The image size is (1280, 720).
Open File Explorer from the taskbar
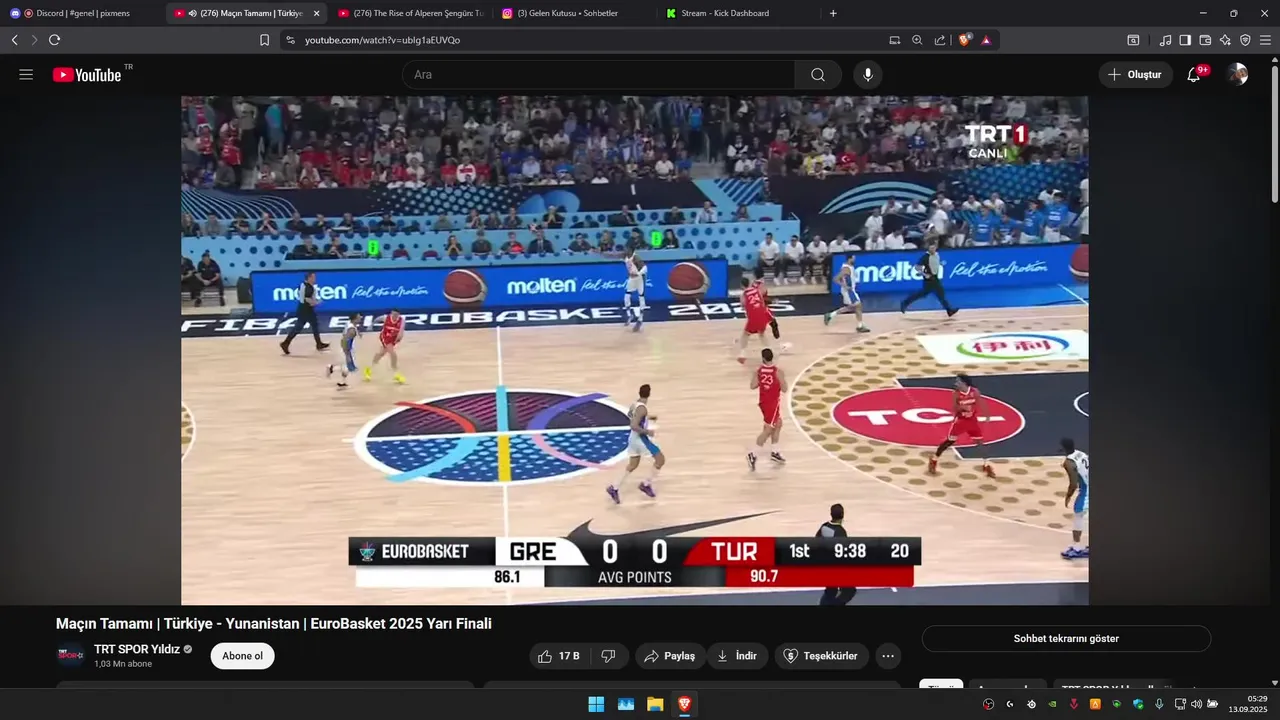pos(655,704)
